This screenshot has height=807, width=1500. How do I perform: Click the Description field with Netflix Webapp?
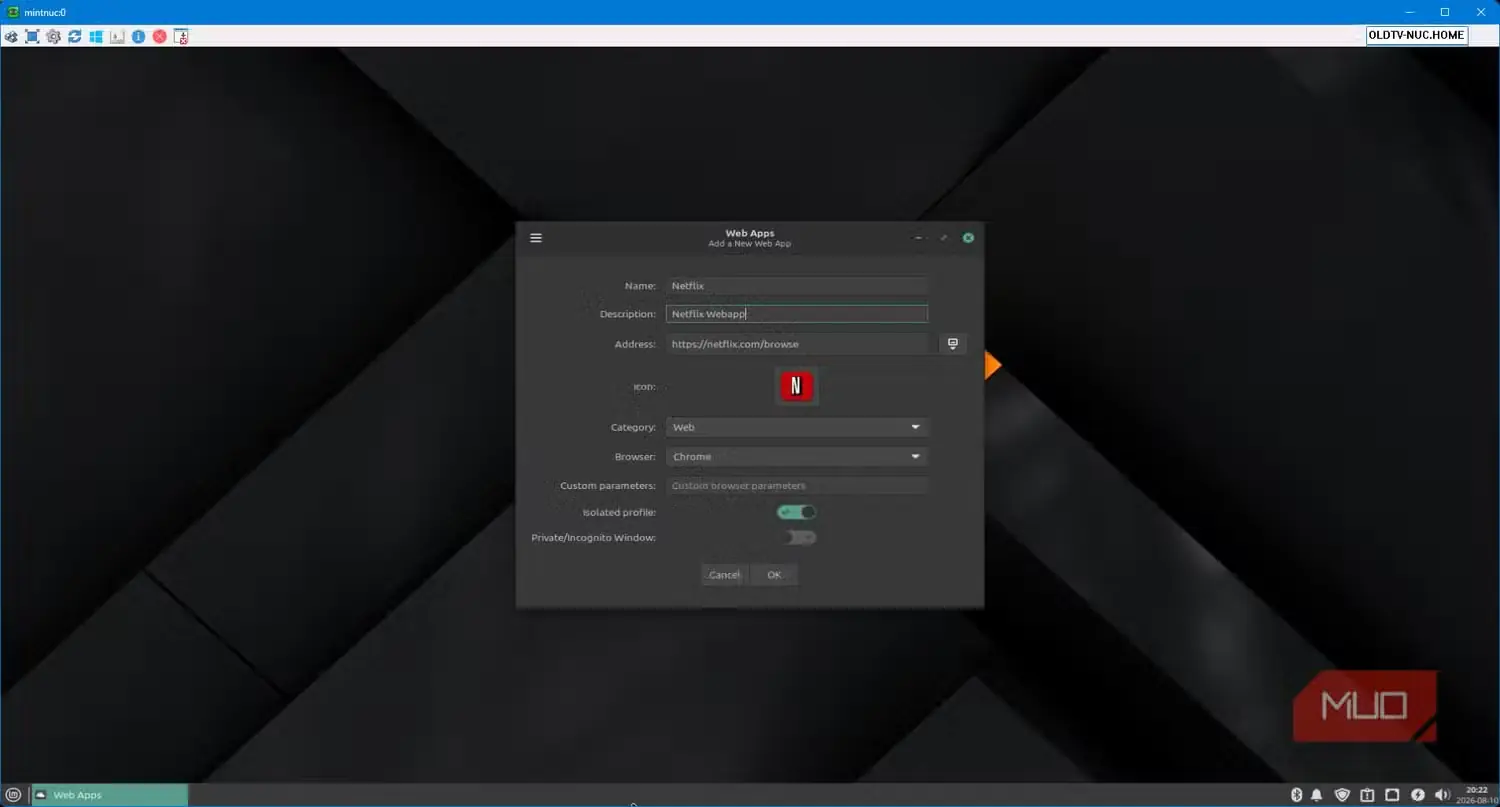[797, 314]
